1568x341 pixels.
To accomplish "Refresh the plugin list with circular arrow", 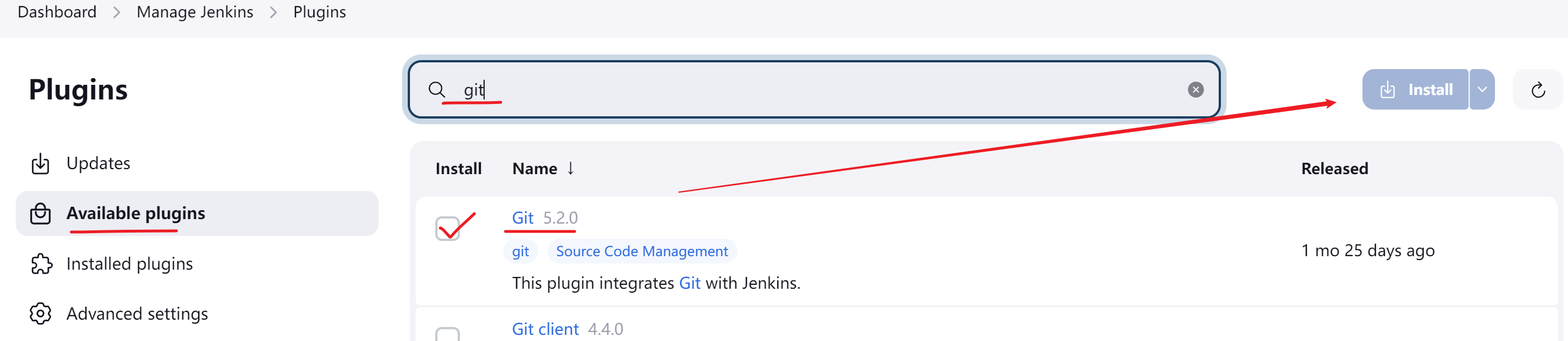I will pyautogui.click(x=1538, y=89).
